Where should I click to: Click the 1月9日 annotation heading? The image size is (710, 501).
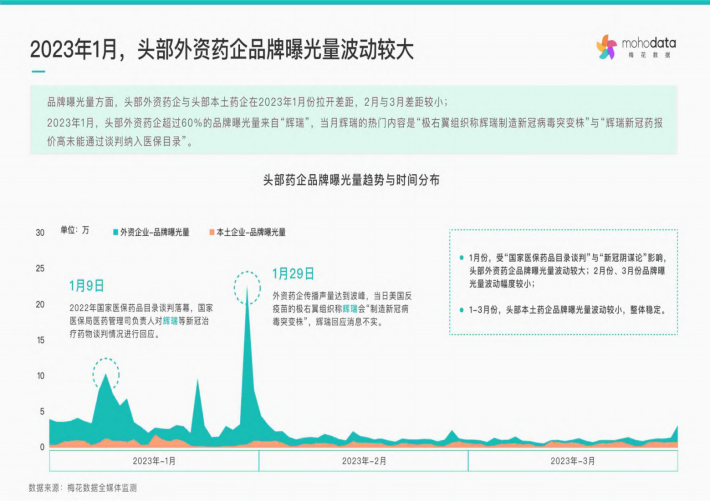[x=87, y=286]
